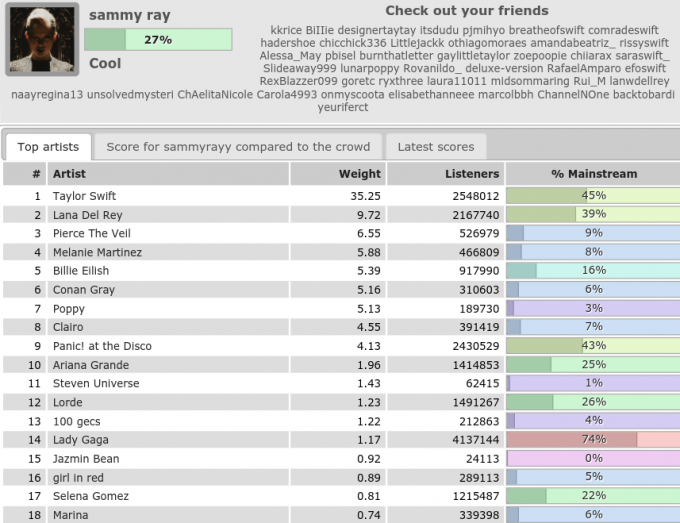Click Panic! at the Disco artist name
The height and width of the screenshot is (523, 680).
pyautogui.click(x=102, y=346)
